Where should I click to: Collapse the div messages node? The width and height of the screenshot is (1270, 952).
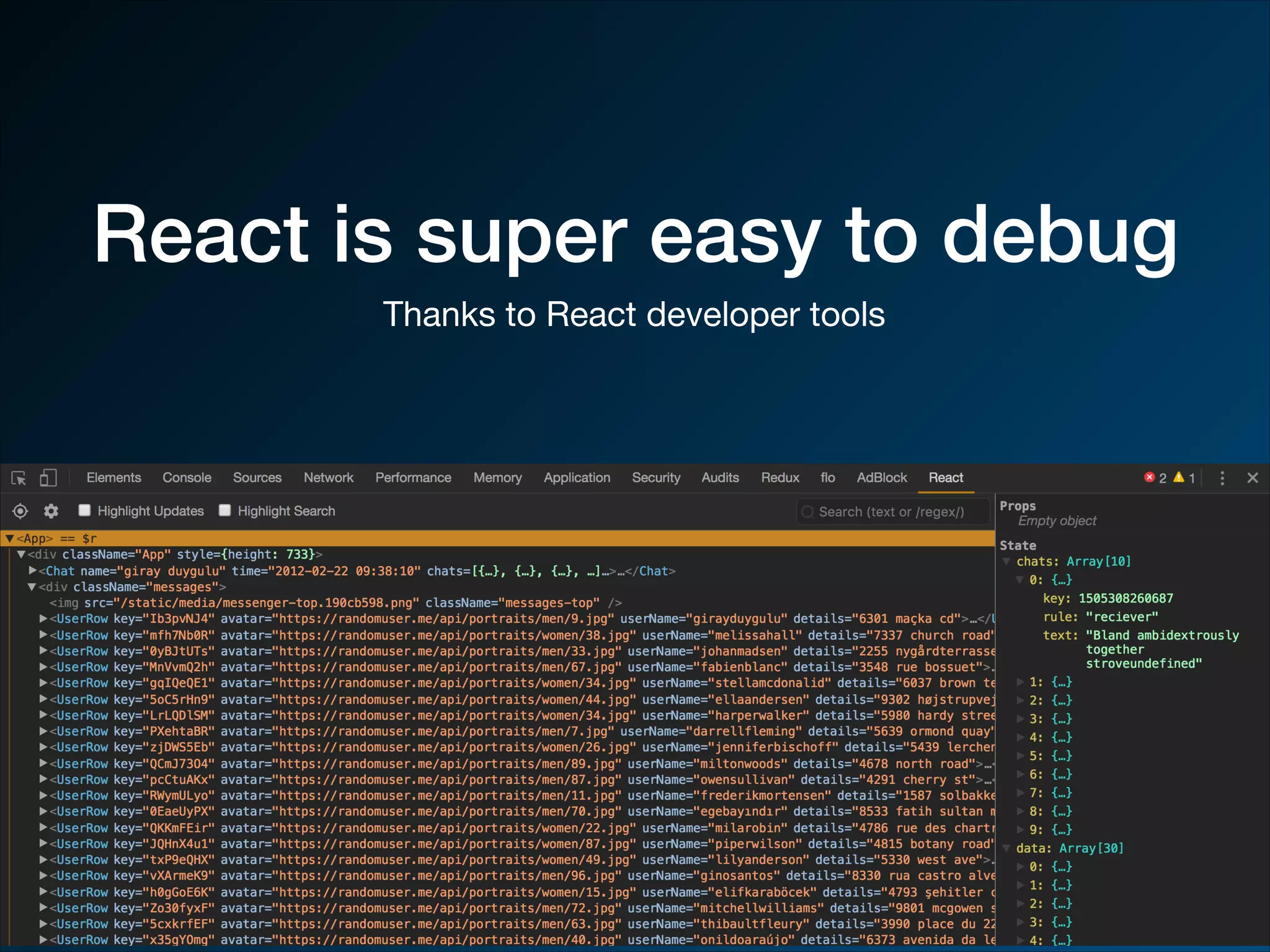32,587
